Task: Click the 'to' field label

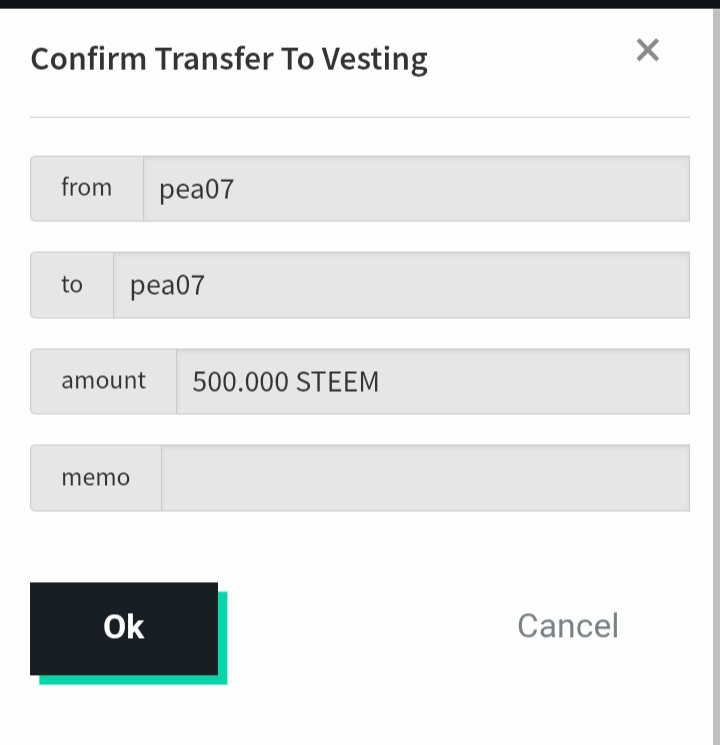Action: coord(72,285)
